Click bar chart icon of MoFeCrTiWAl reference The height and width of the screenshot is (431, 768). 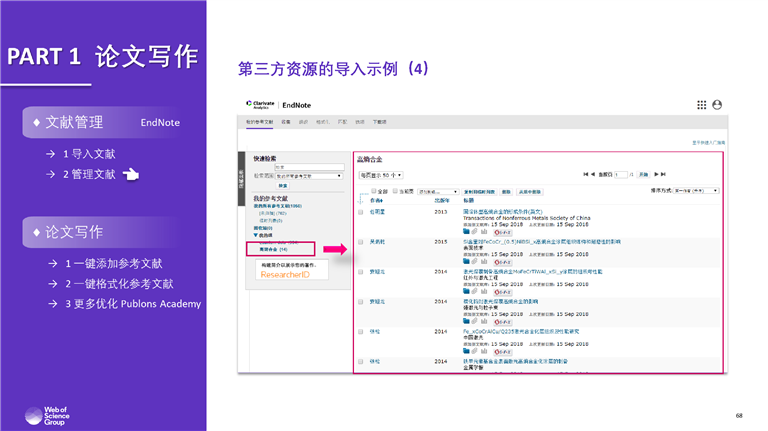[484, 291]
